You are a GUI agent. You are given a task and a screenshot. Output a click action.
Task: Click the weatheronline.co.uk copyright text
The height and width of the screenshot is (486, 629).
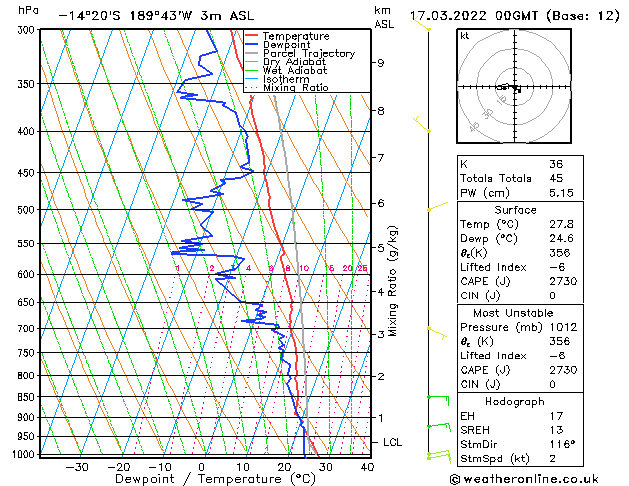(524, 479)
